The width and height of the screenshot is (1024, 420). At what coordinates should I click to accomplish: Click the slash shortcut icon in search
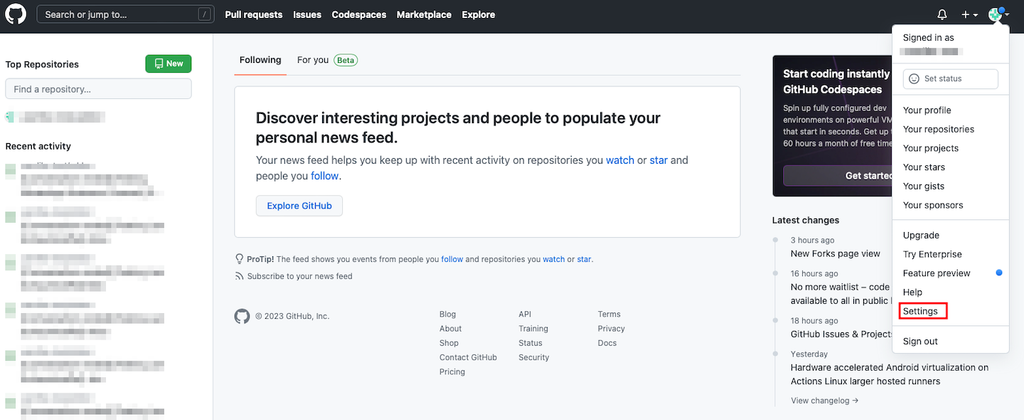[204, 14]
